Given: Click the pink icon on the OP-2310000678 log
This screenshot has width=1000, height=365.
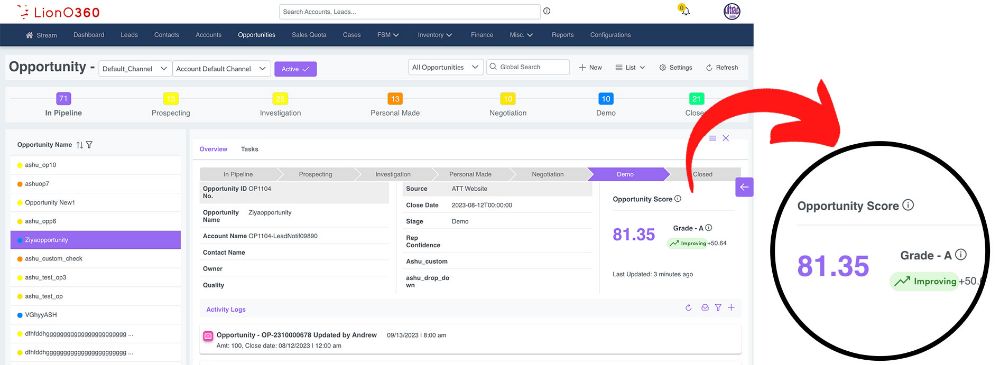Looking at the screenshot, I should click(x=208, y=336).
